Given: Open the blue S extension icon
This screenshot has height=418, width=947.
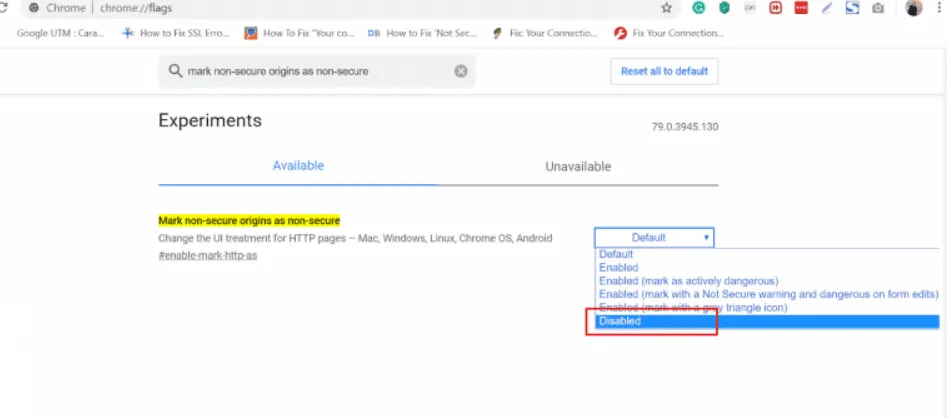Looking at the screenshot, I should pos(852,8).
